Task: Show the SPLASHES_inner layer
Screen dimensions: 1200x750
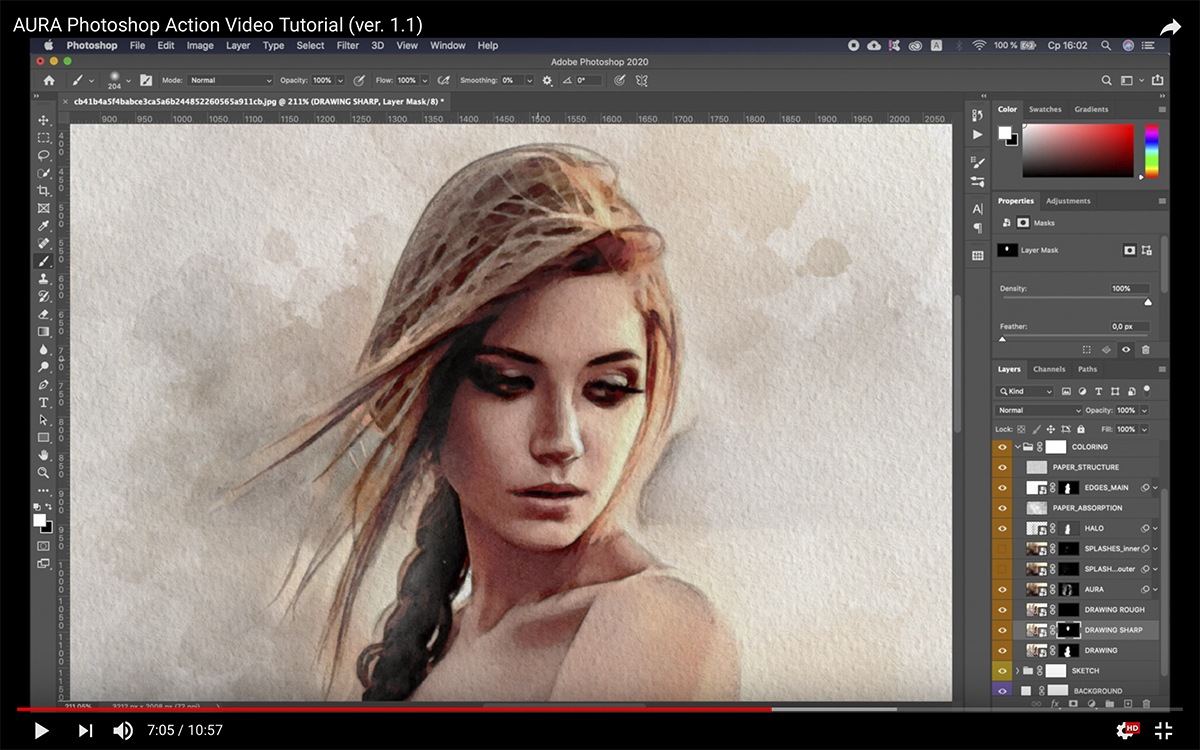Action: coord(1002,549)
